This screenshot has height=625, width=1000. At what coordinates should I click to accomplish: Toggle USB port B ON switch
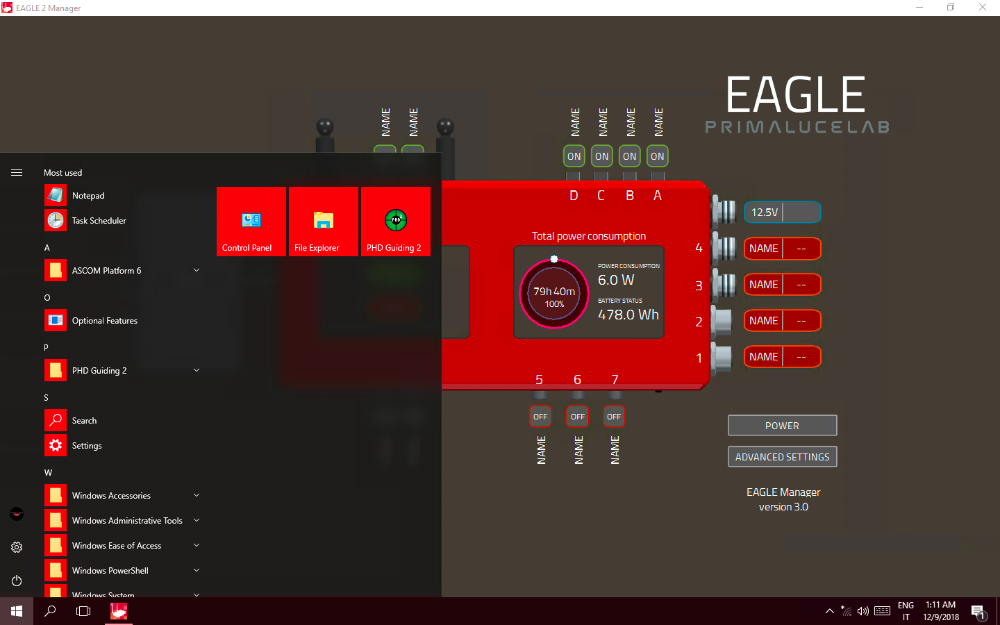pos(629,156)
